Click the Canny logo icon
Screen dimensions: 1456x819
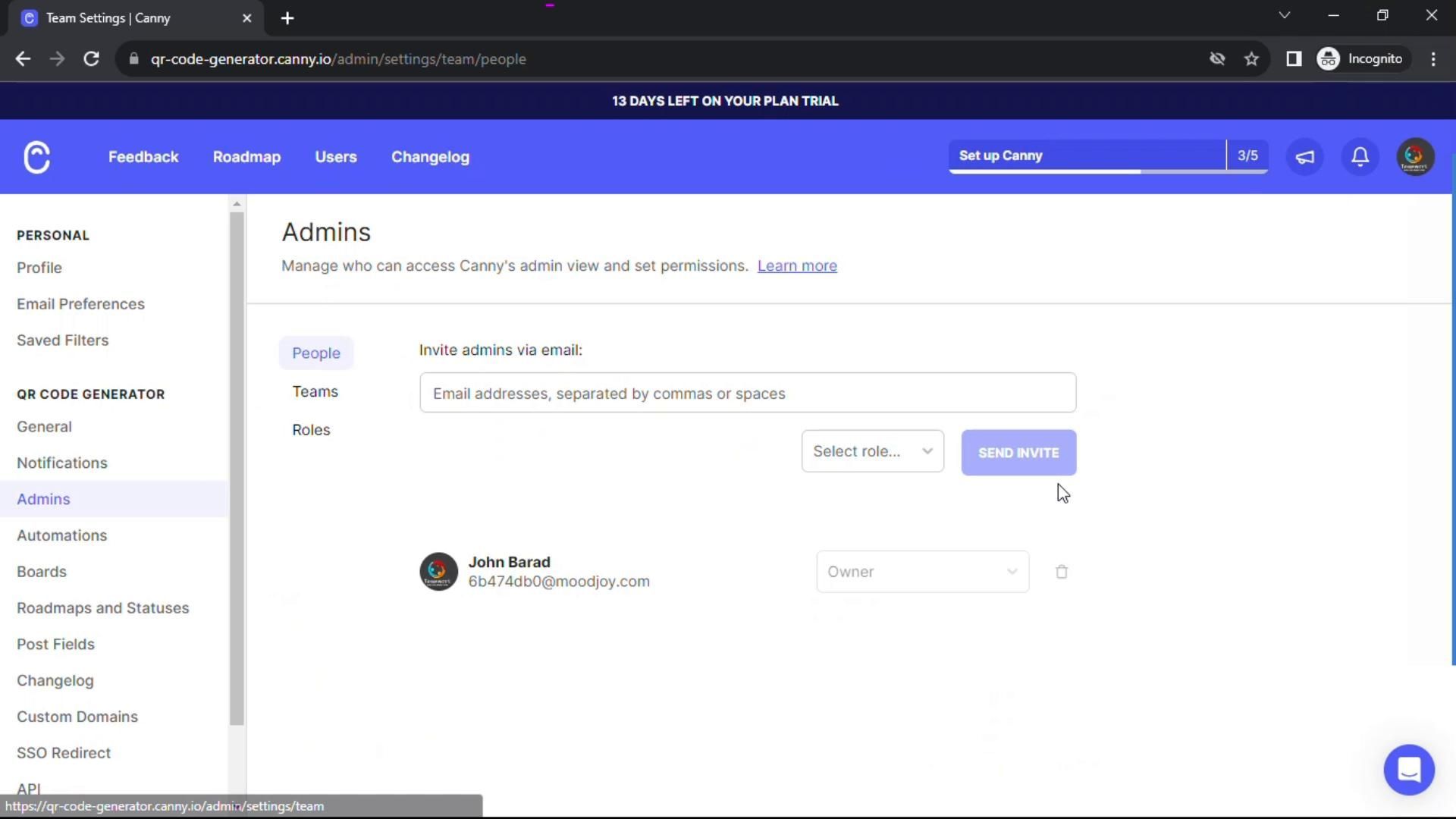36,157
